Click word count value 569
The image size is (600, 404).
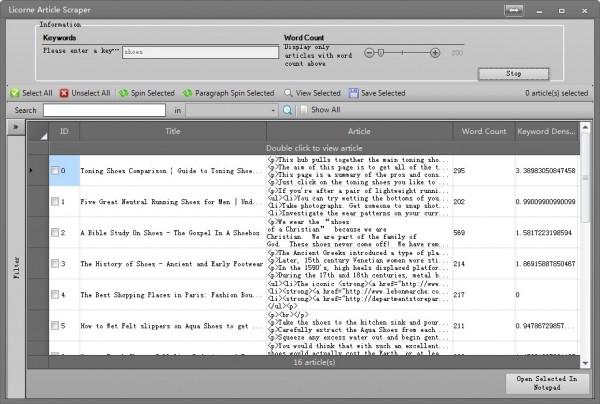[459, 233]
